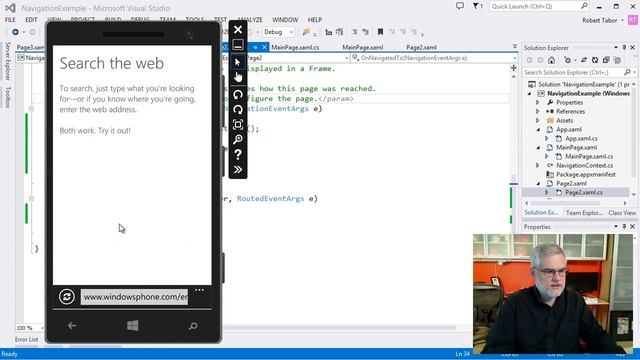Screen dimensions: 640x360
Task: Toggle bookmark icon in the toolbar
Action: pyautogui.click(x=380, y=32)
